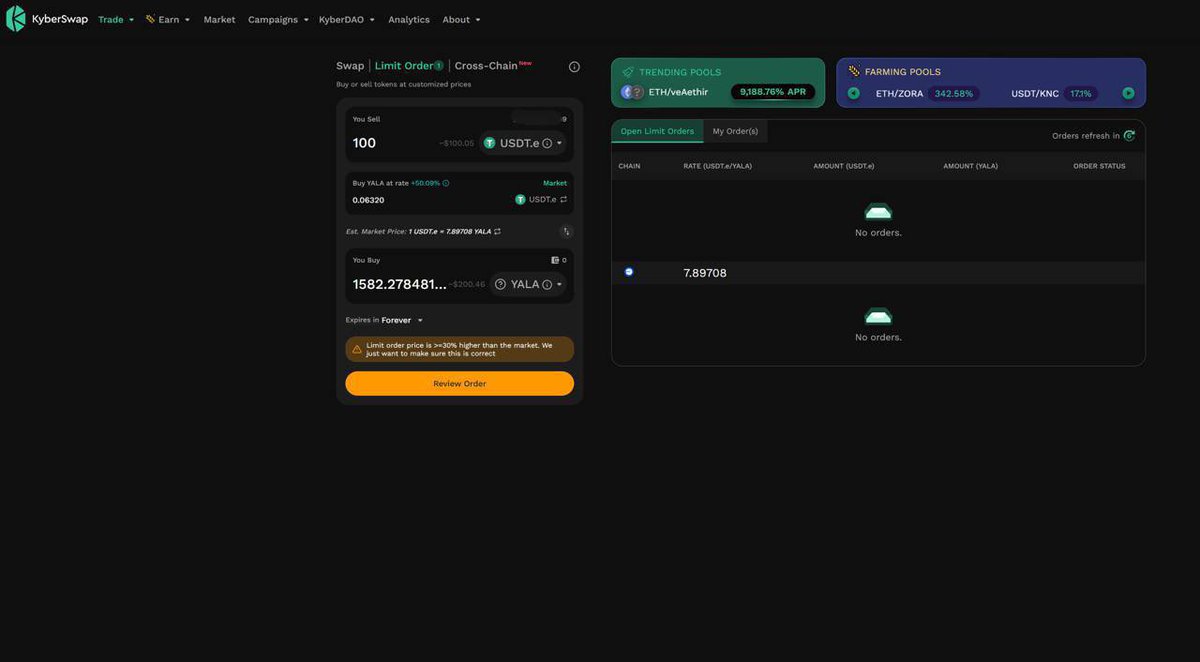Click the Farming Pools wheat icon

tap(854, 72)
